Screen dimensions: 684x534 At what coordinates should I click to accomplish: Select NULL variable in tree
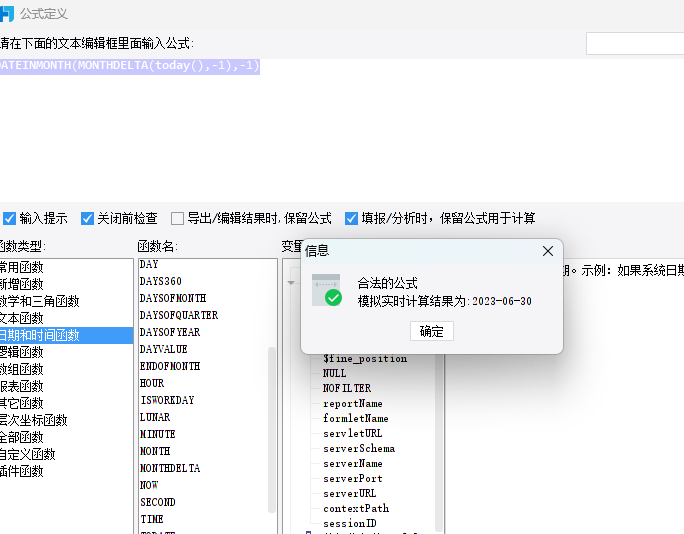tap(334, 373)
